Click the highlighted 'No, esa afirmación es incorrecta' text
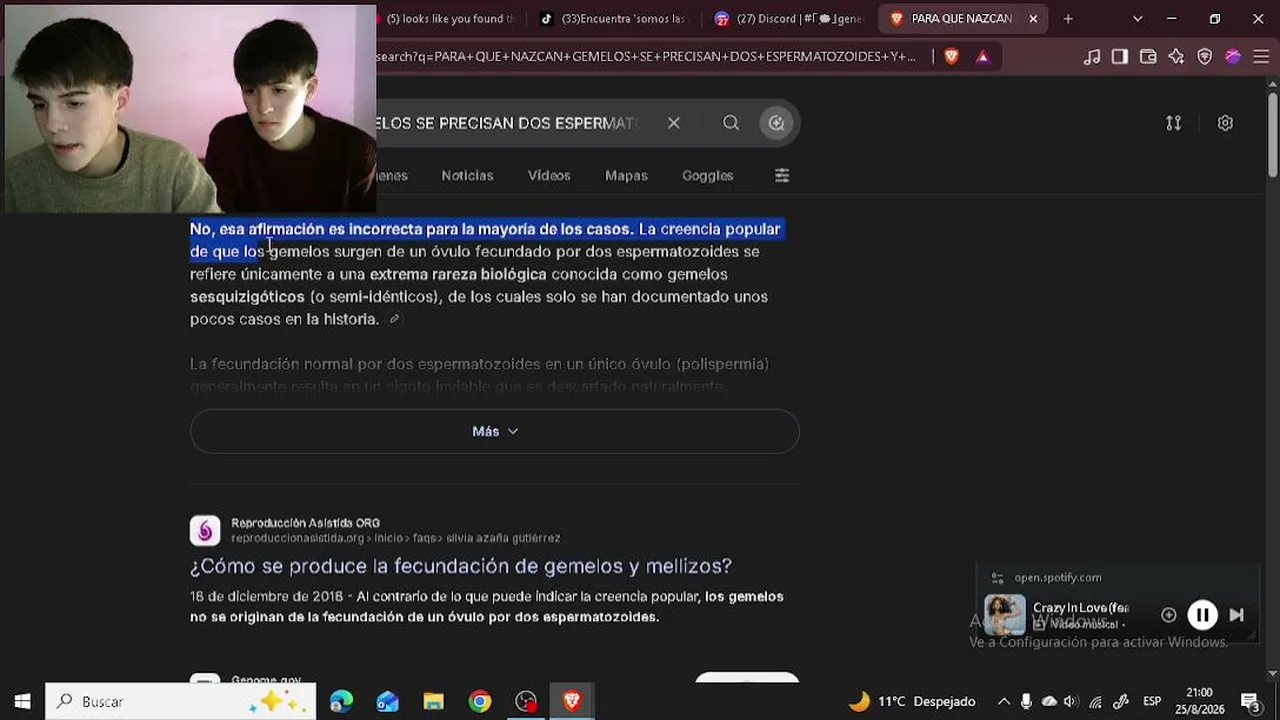The width and height of the screenshot is (1280, 720). click(x=411, y=229)
